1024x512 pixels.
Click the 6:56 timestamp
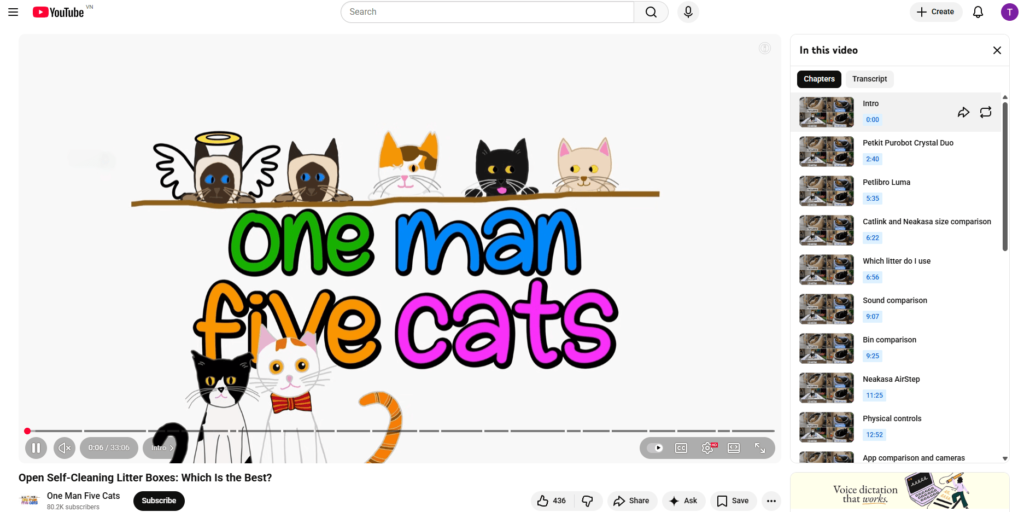(x=872, y=277)
